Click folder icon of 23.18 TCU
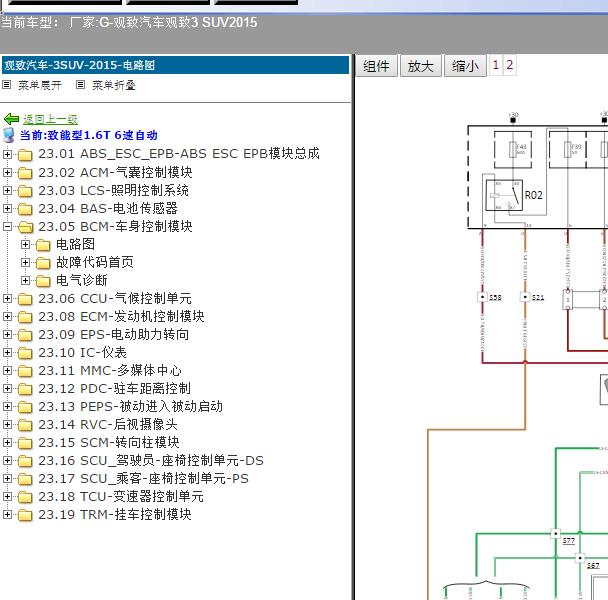This screenshot has width=608, height=600. (25, 497)
